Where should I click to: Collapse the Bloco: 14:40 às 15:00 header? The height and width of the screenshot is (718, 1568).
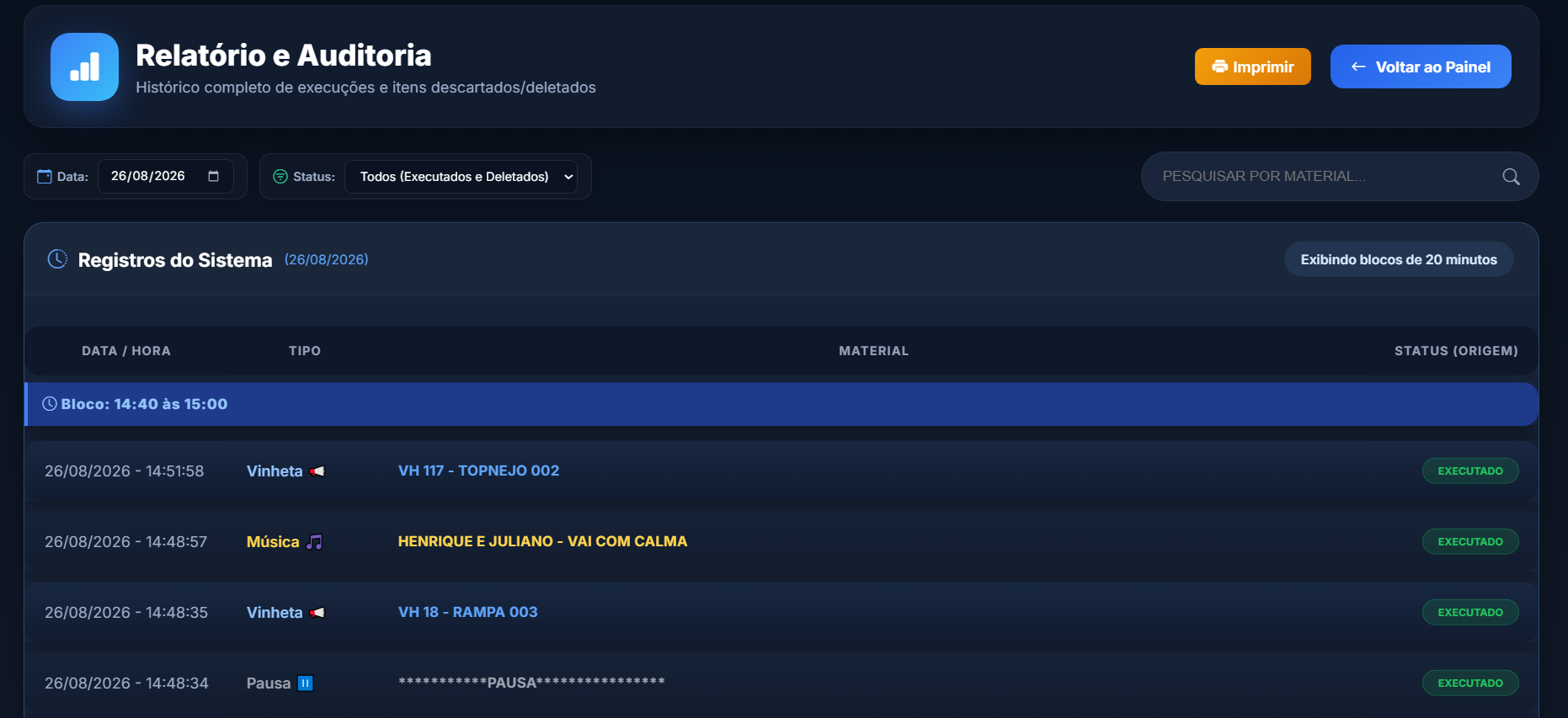coord(781,404)
